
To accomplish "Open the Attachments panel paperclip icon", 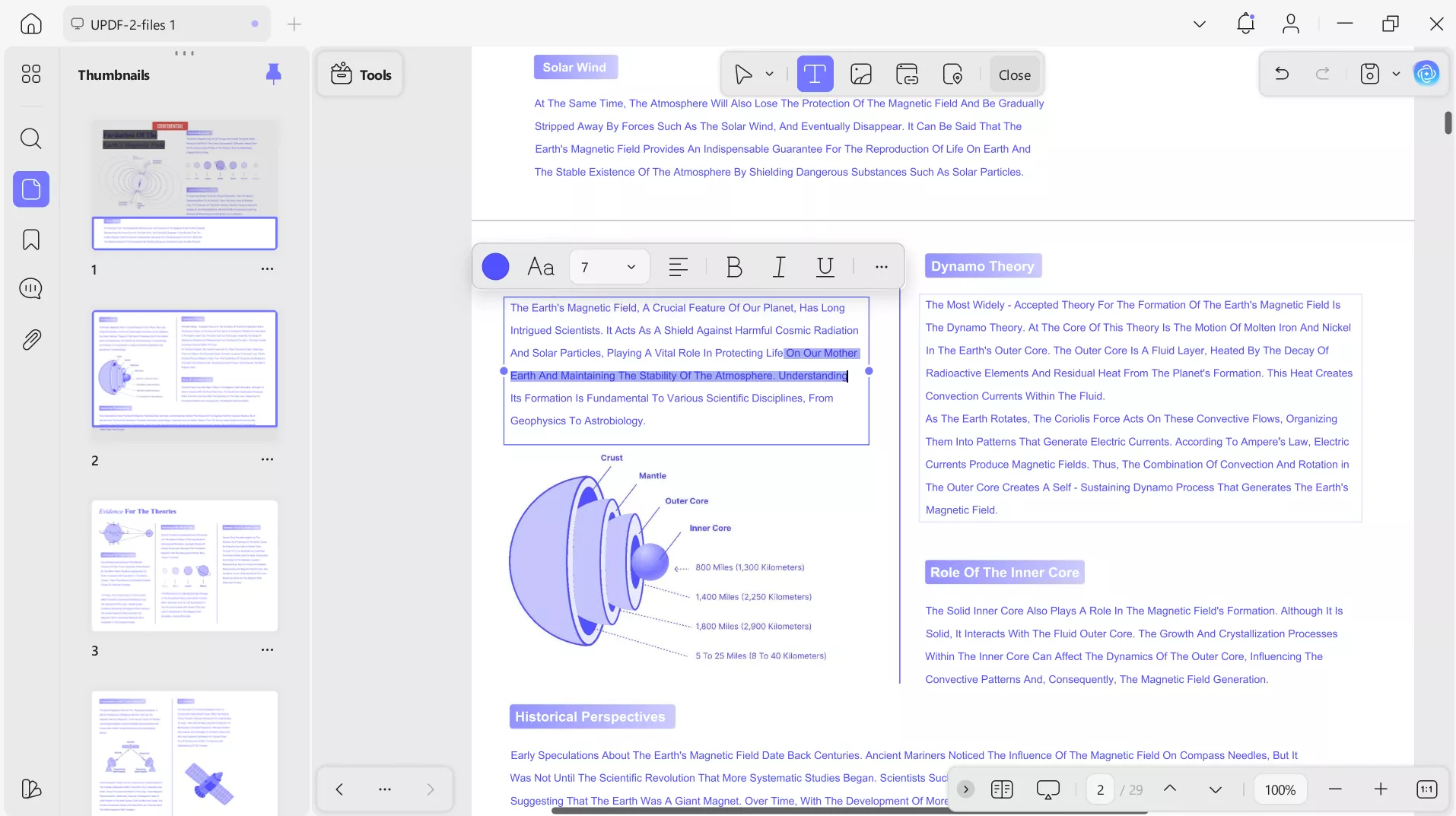I will tap(31, 339).
